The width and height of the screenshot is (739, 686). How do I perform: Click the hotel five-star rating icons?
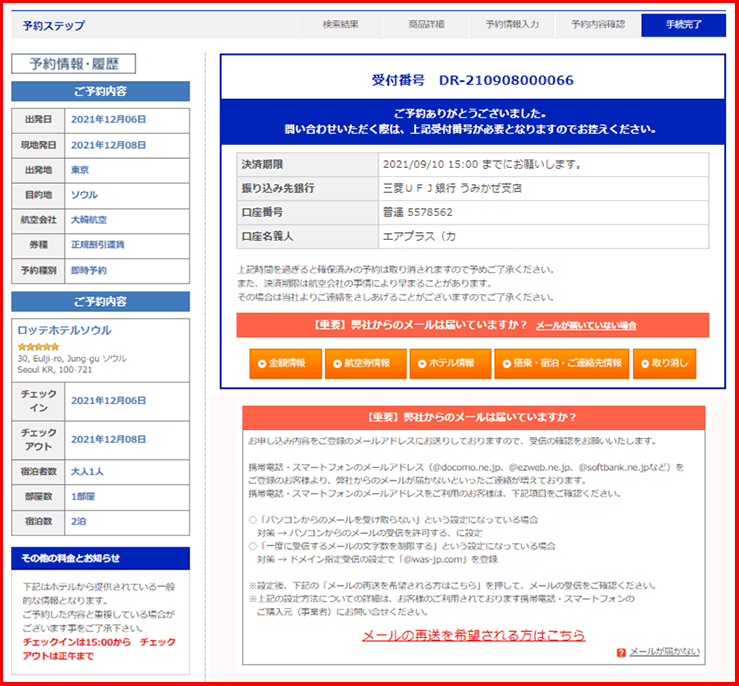click(38, 346)
